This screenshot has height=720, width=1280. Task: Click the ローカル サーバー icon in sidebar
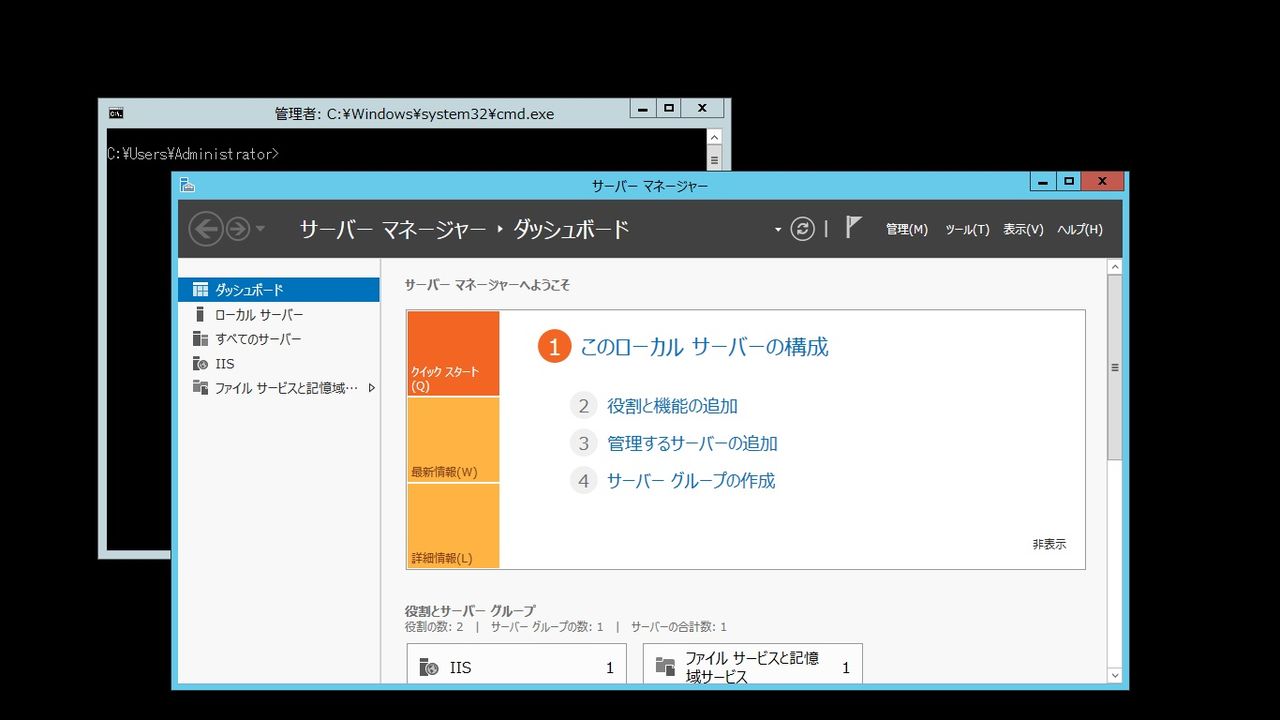click(200, 314)
